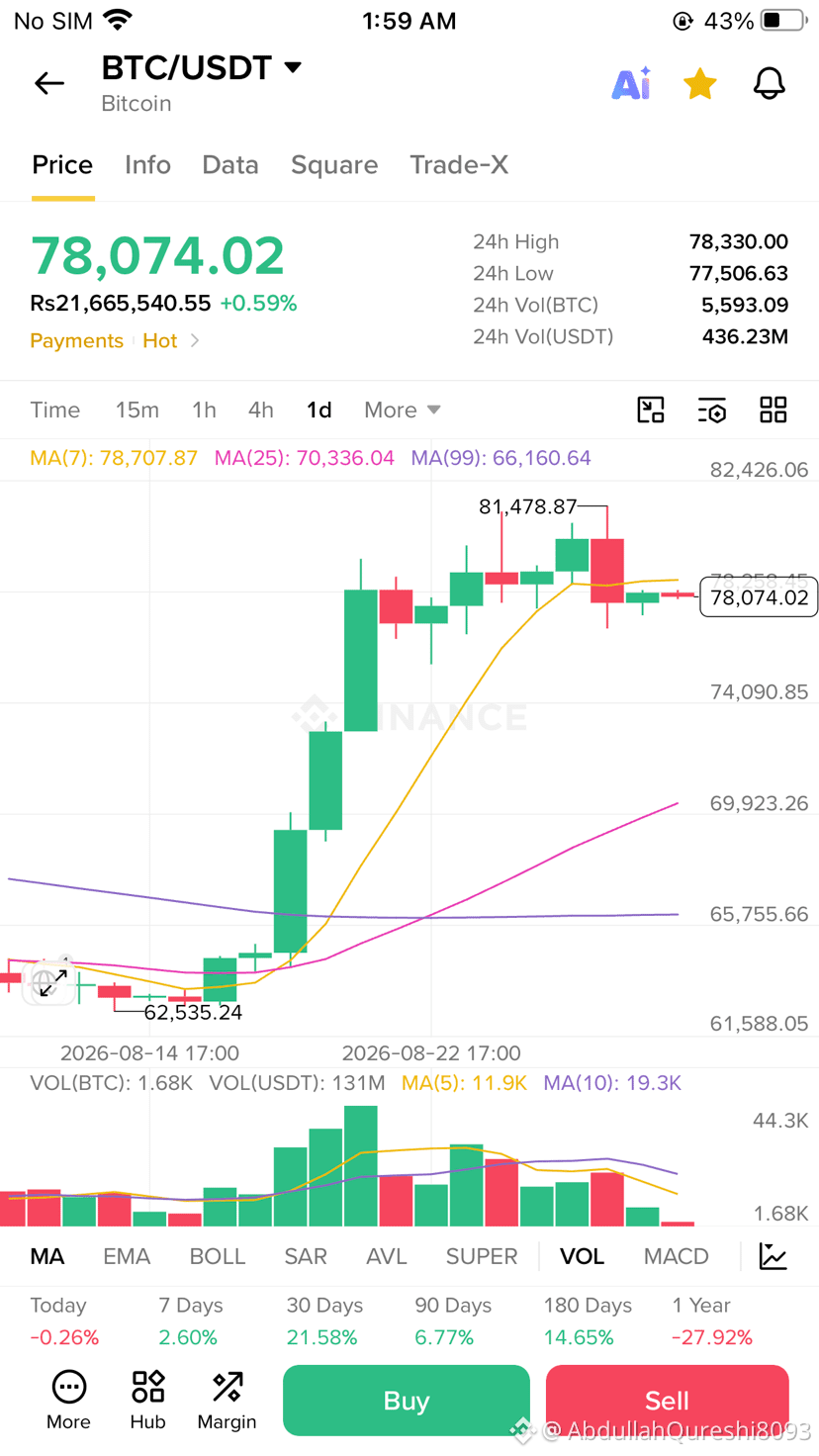Tap the red Sell button

coord(667,1401)
